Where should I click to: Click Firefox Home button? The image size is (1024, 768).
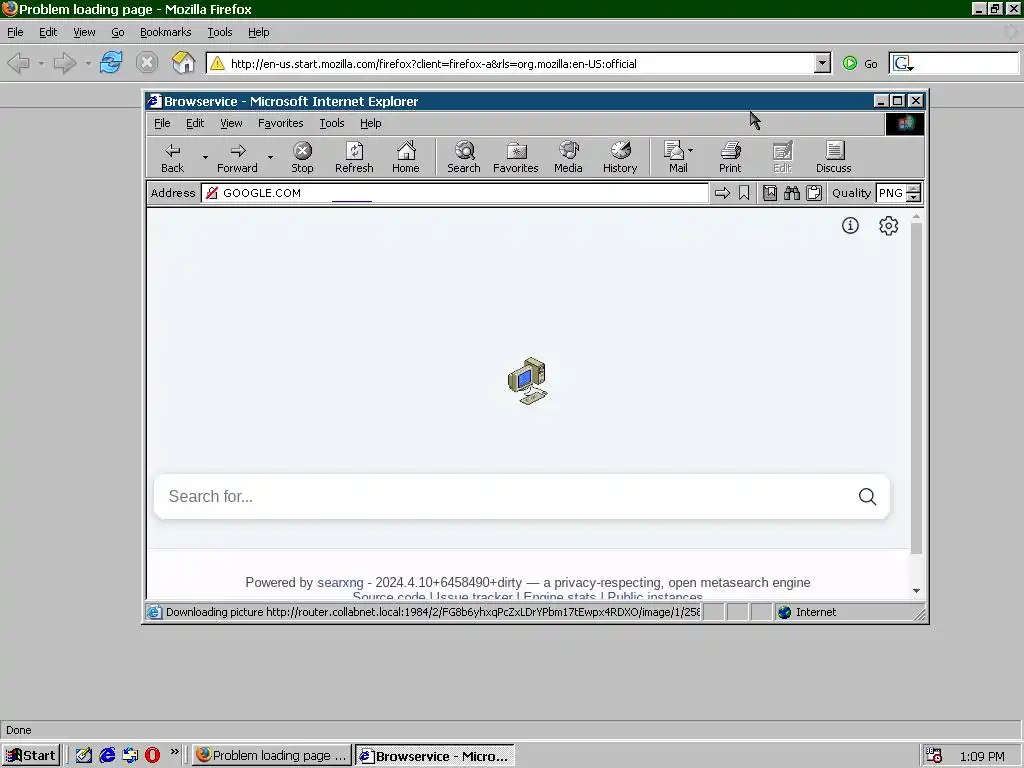pos(184,63)
